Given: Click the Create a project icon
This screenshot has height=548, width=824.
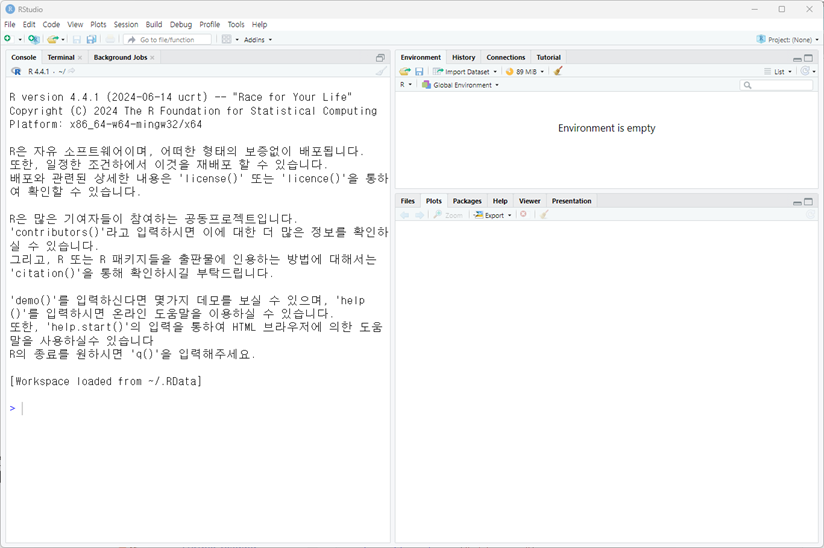Looking at the screenshot, I should tap(34, 39).
